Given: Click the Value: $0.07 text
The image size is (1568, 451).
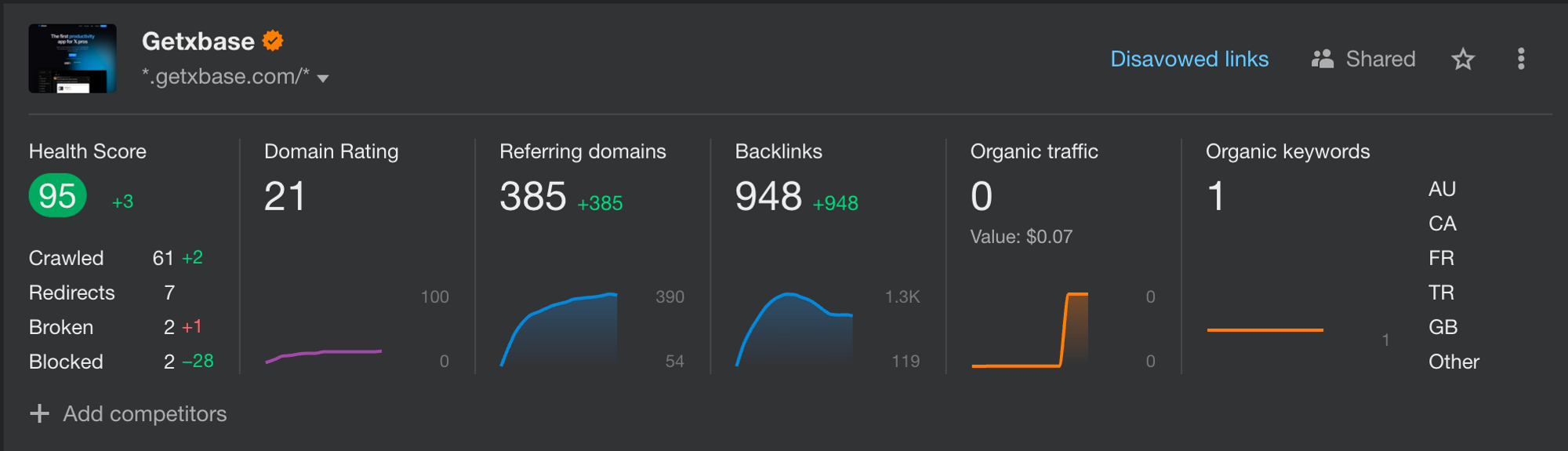Looking at the screenshot, I should tap(1022, 237).
